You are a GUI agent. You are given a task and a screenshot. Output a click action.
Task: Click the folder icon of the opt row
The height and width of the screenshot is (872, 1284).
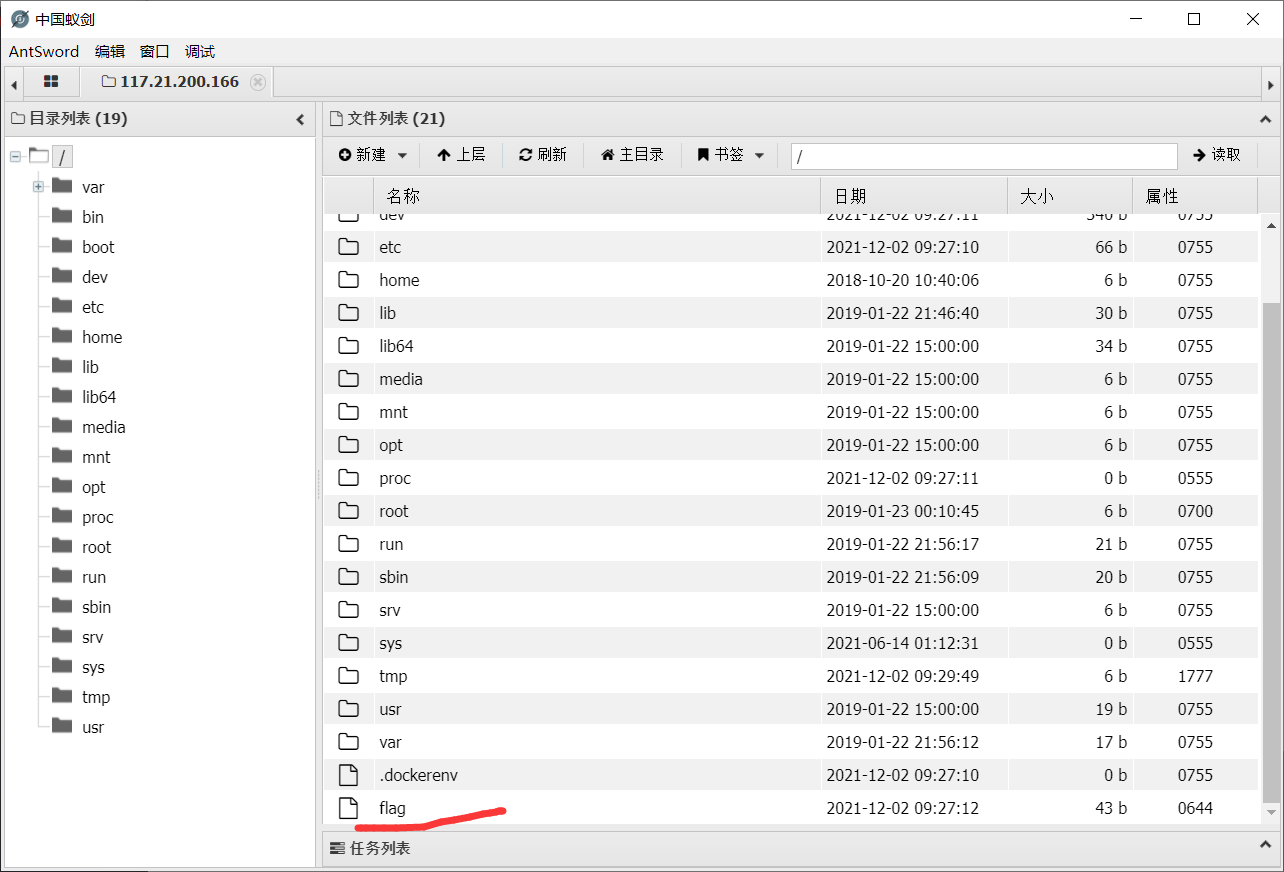348,445
